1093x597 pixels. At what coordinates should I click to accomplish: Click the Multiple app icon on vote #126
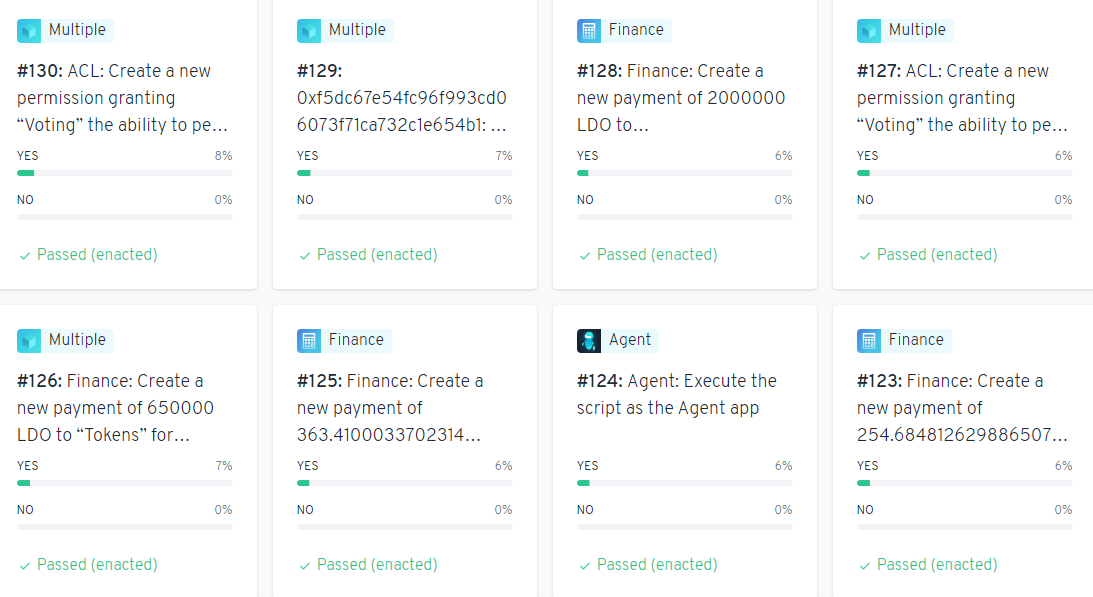29,341
